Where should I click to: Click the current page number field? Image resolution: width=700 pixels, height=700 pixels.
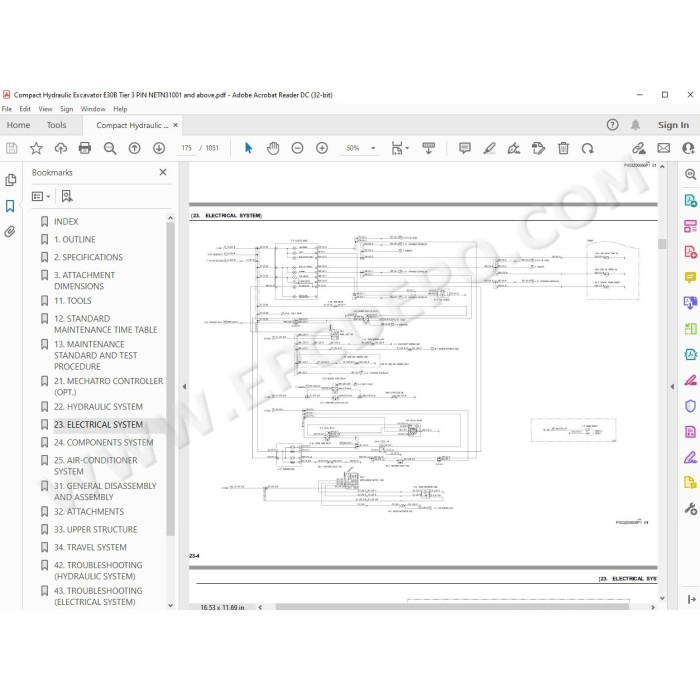(x=187, y=148)
